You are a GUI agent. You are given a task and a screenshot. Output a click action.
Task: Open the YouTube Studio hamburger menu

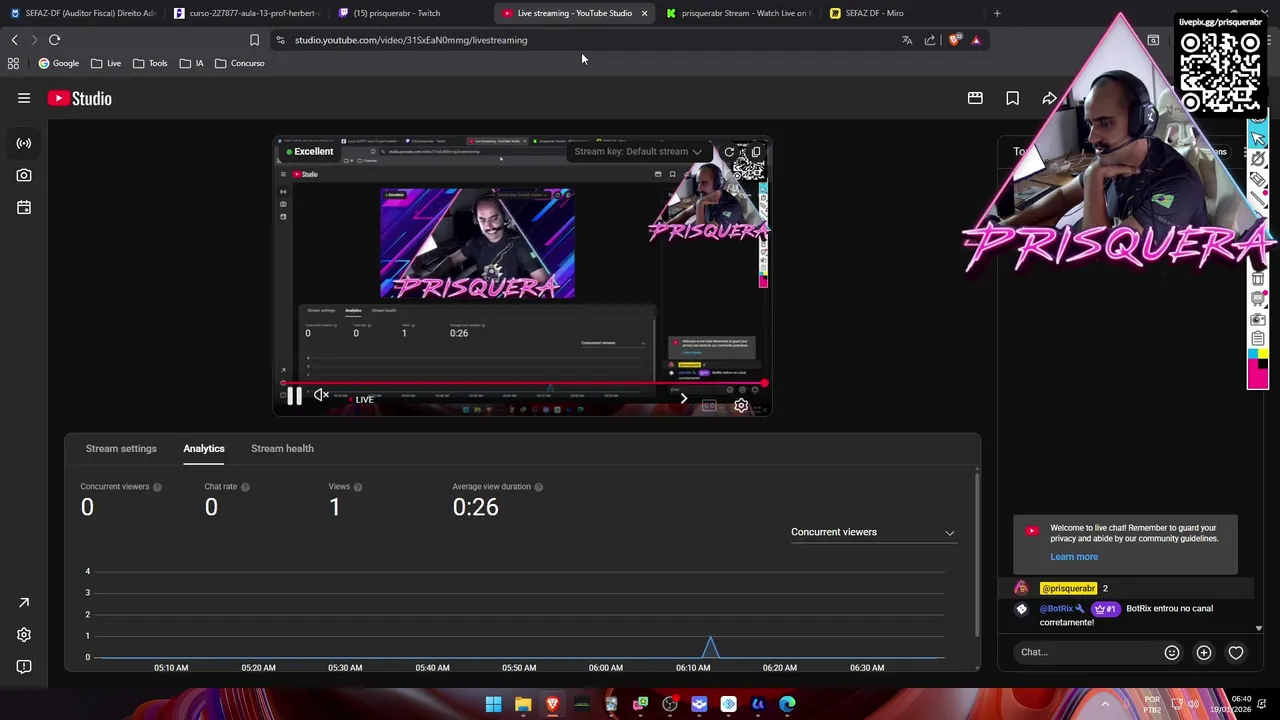point(24,98)
